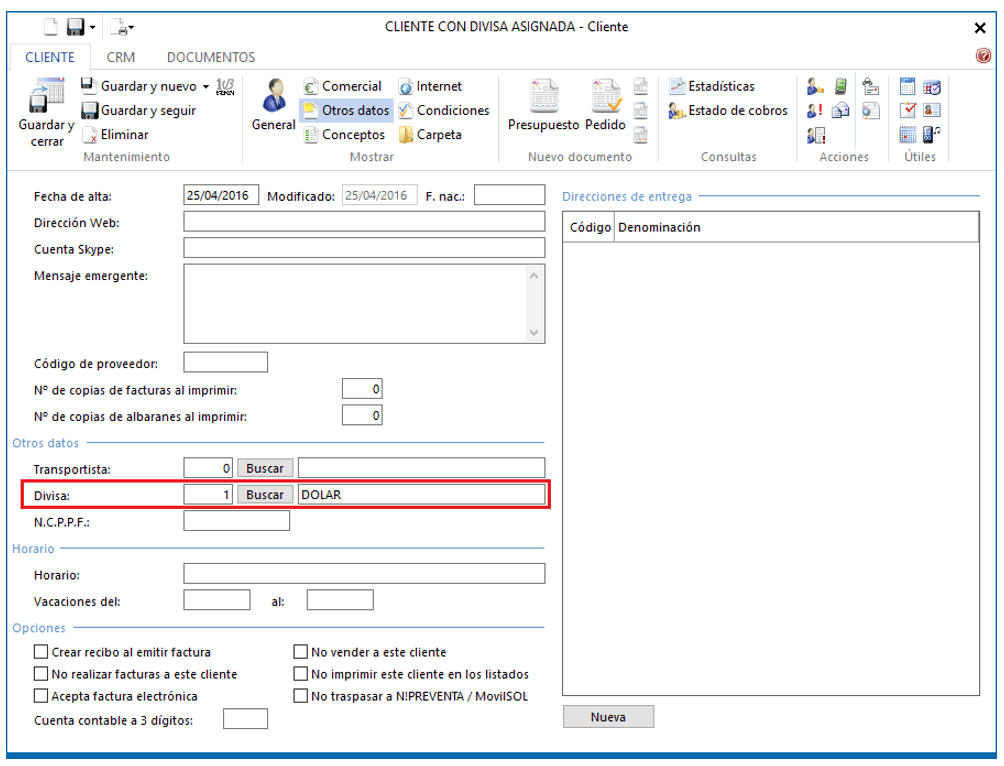Enable Crear recibo al emitir factura
This screenshot has height=766, width=1004.
[41, 652]
